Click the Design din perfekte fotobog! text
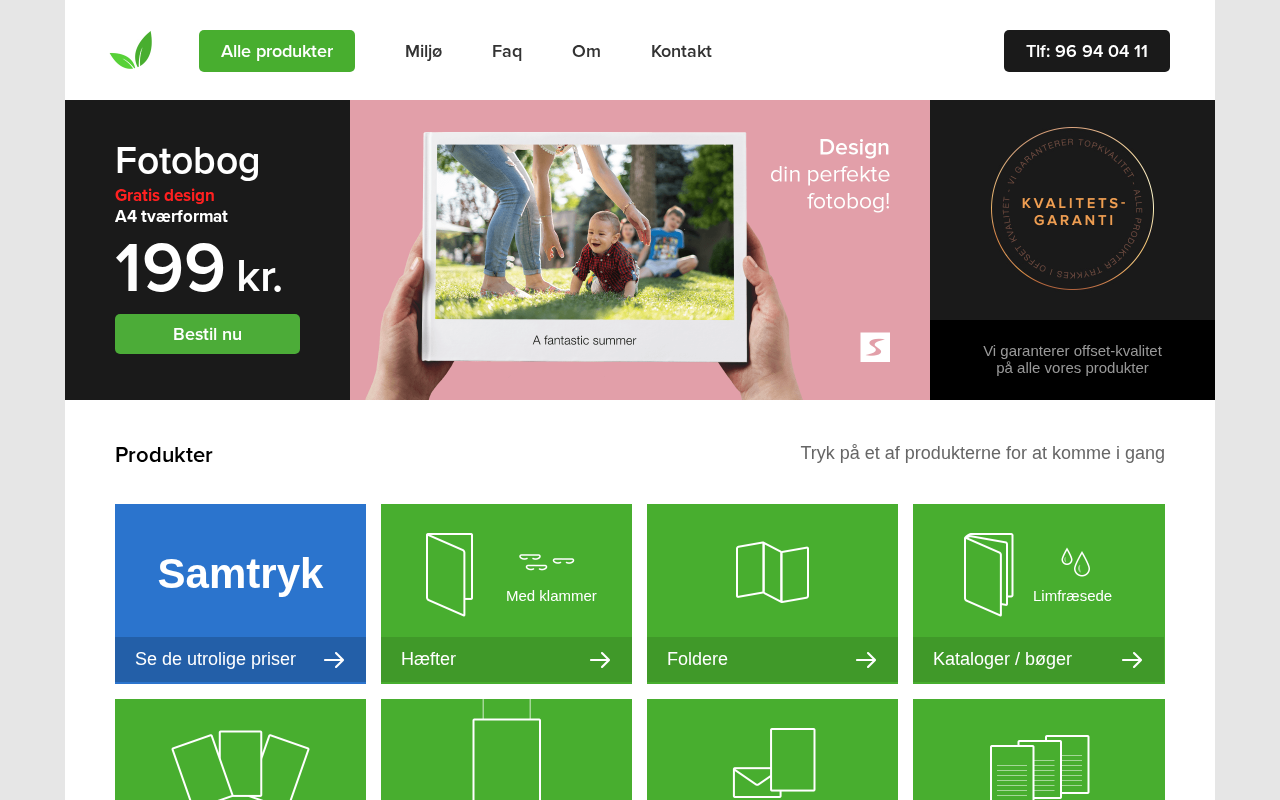 coord(830,174)
